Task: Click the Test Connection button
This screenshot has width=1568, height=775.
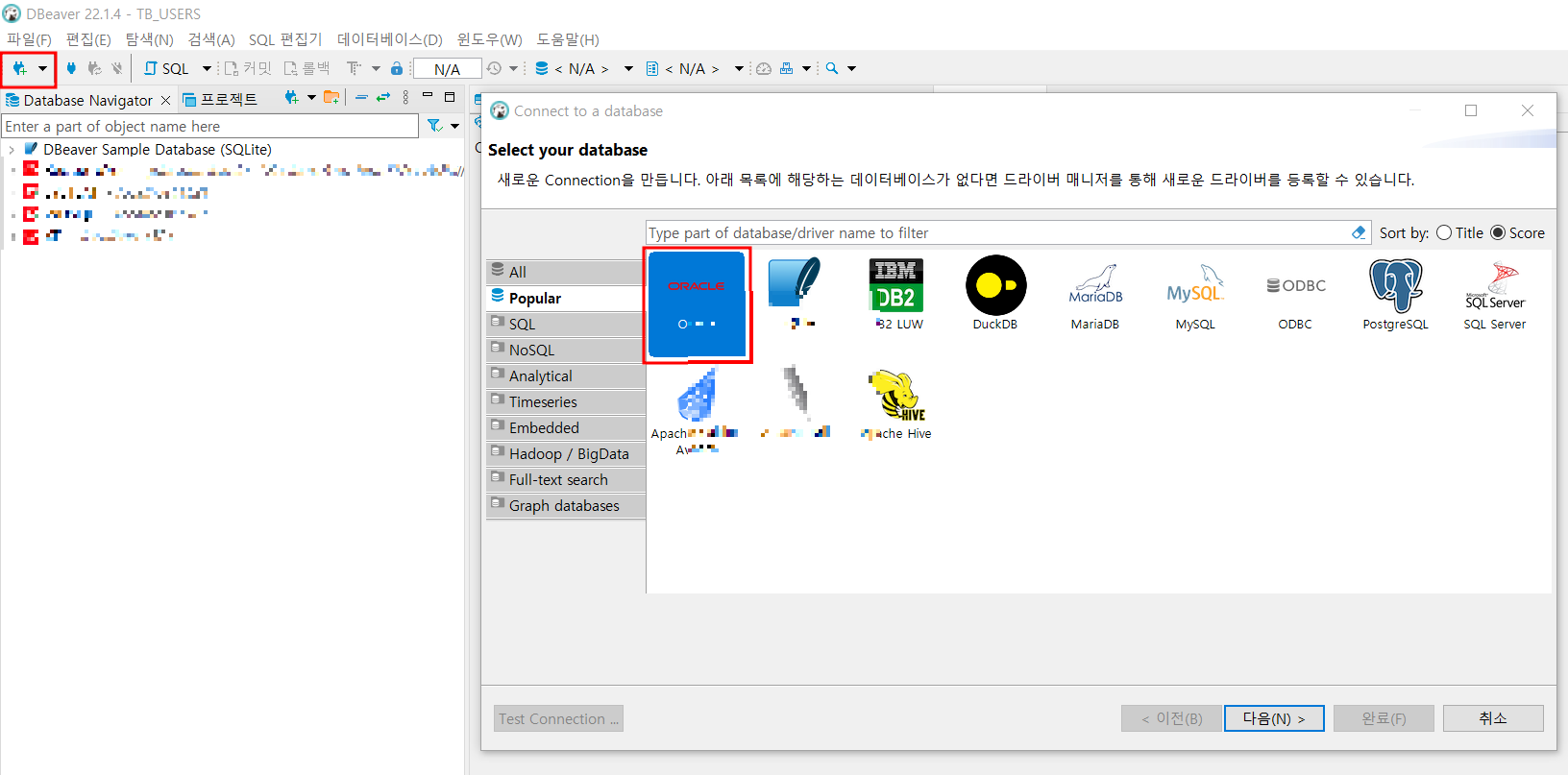Action: click(558, 718)
